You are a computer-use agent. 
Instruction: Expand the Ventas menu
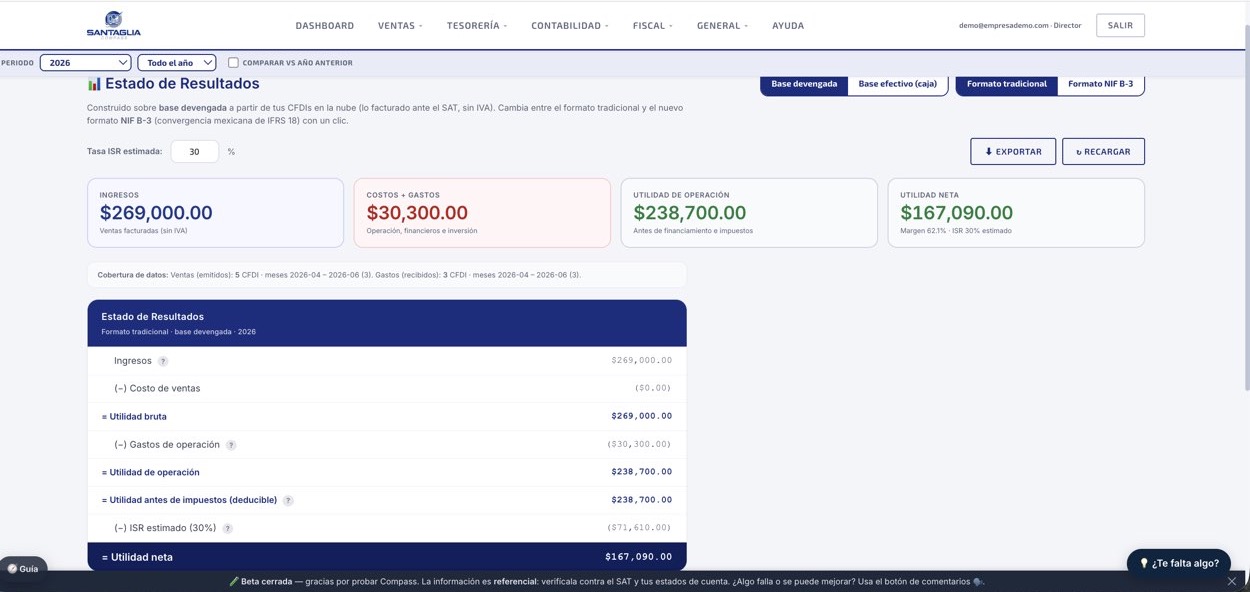pos(400,26)
